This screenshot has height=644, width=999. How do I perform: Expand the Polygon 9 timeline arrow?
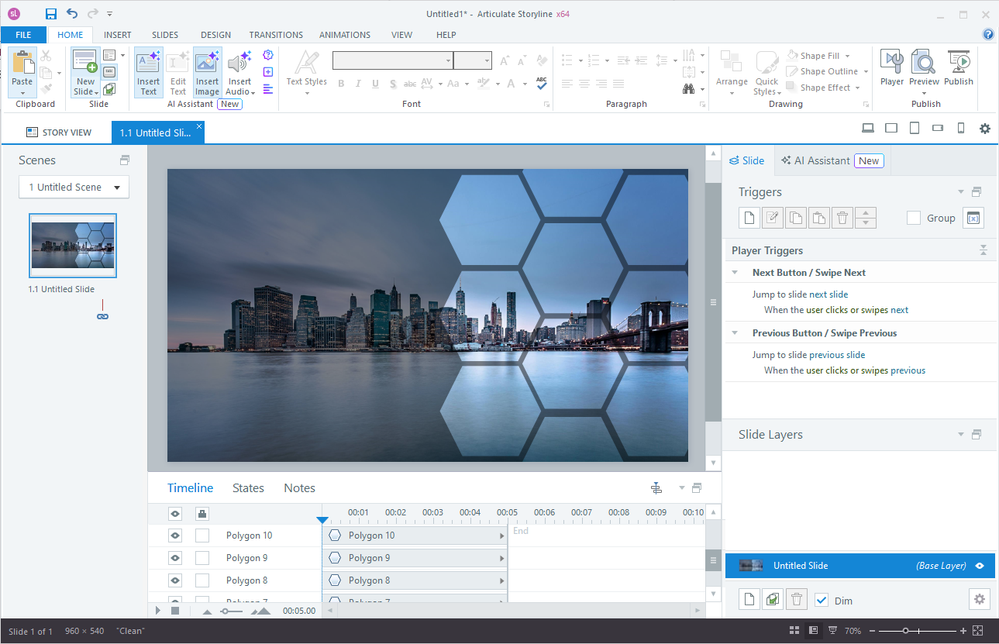pos(501,558)
